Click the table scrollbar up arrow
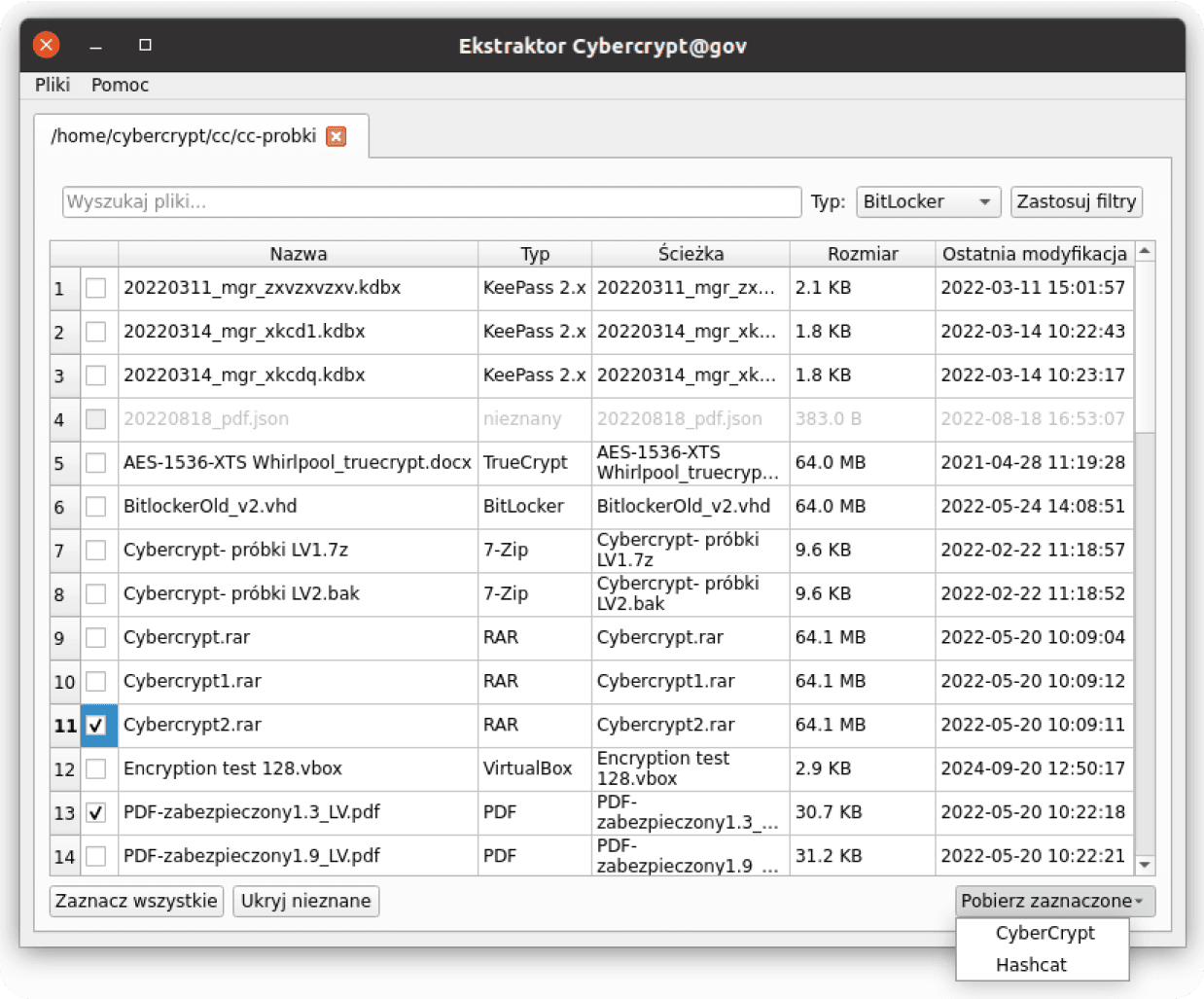Screen dimensions: 1204x999 1145,251
